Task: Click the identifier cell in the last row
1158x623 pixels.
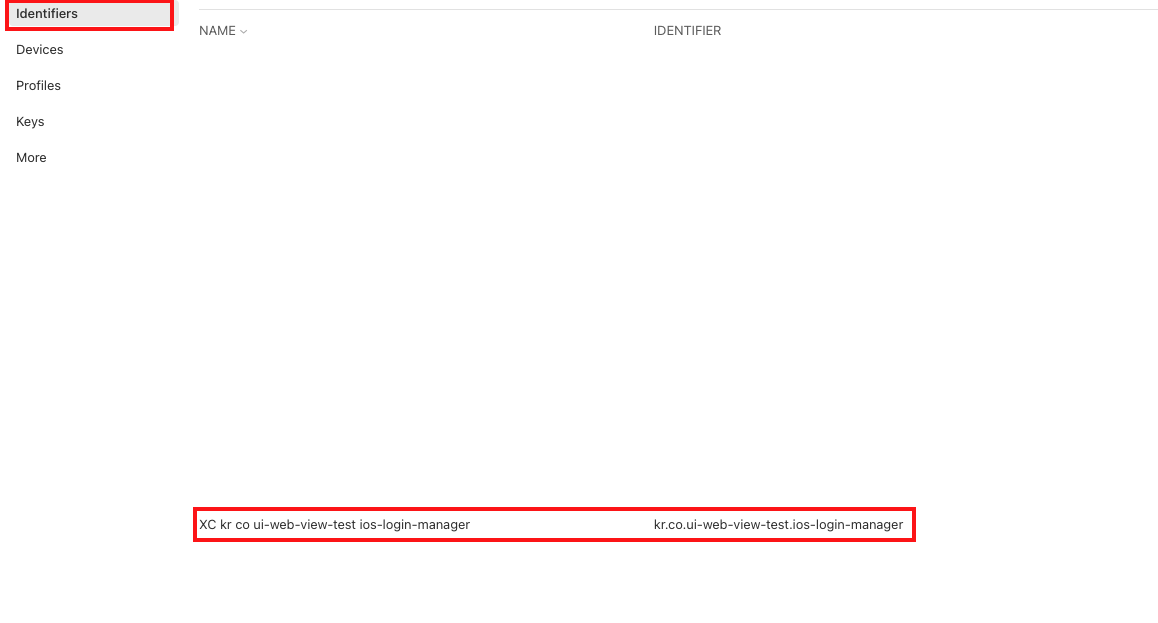Action: (x=778, y=524)
